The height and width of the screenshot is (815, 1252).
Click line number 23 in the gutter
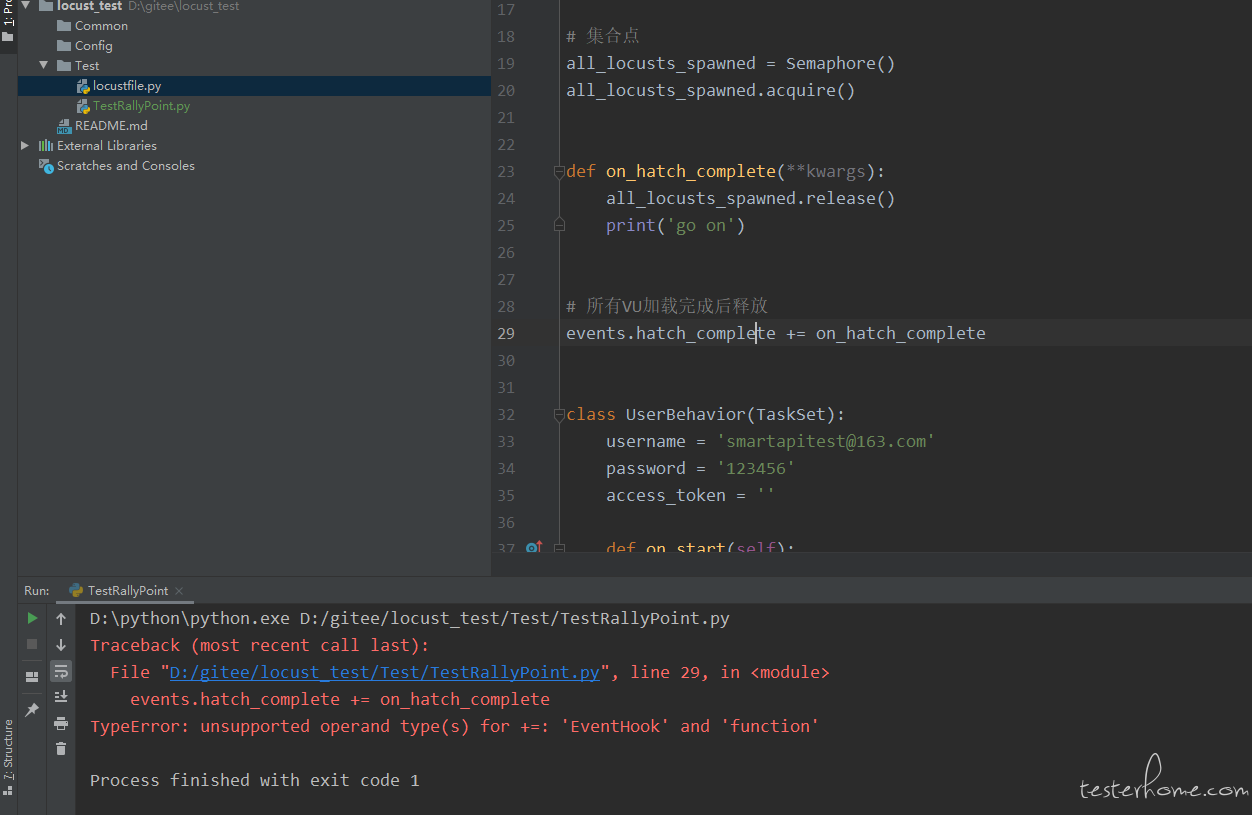[505, 172]
